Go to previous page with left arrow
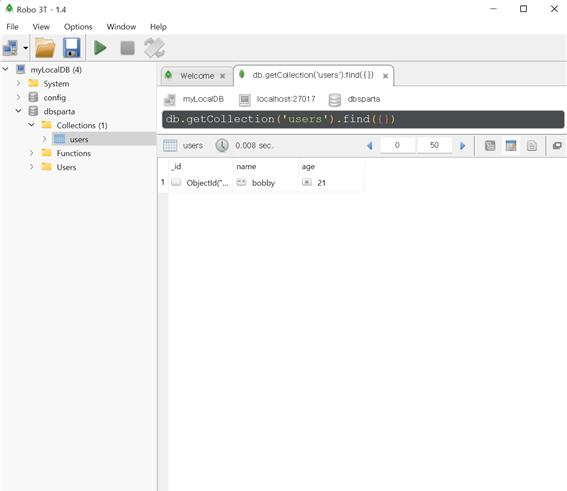Screen dimensions: 567x491 tap(370, 146)
